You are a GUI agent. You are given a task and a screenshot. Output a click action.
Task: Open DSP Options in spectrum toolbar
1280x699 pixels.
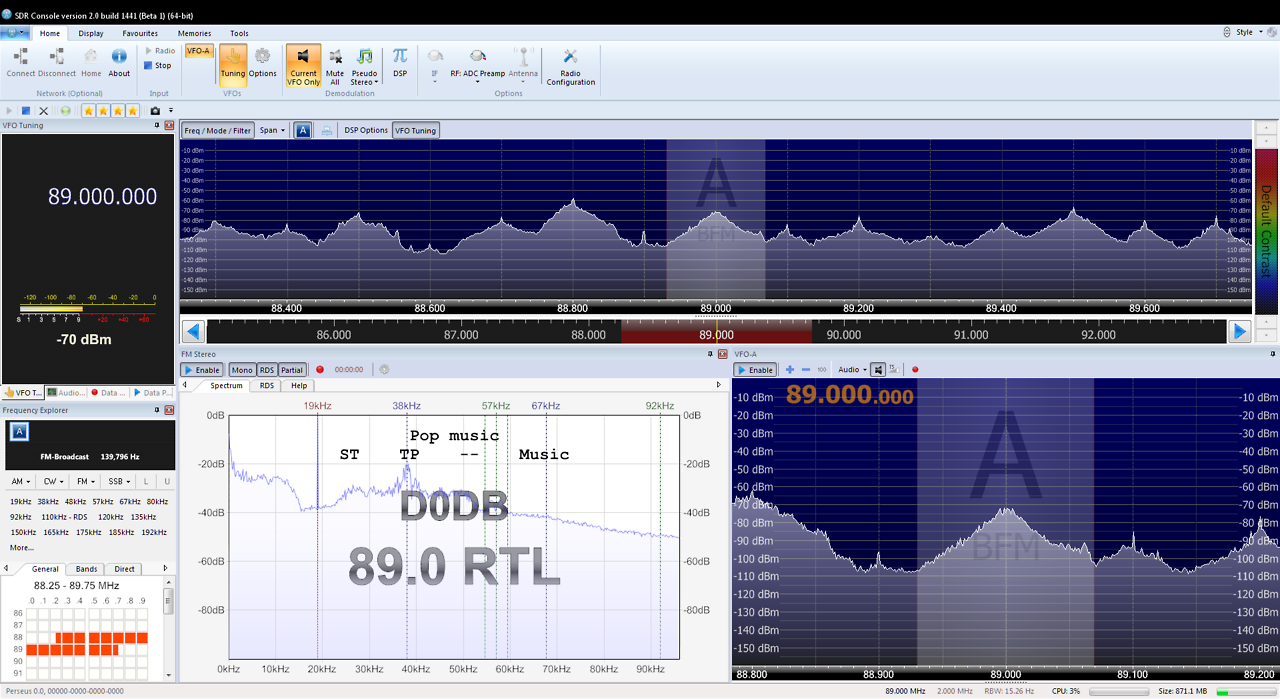(366, 130)
